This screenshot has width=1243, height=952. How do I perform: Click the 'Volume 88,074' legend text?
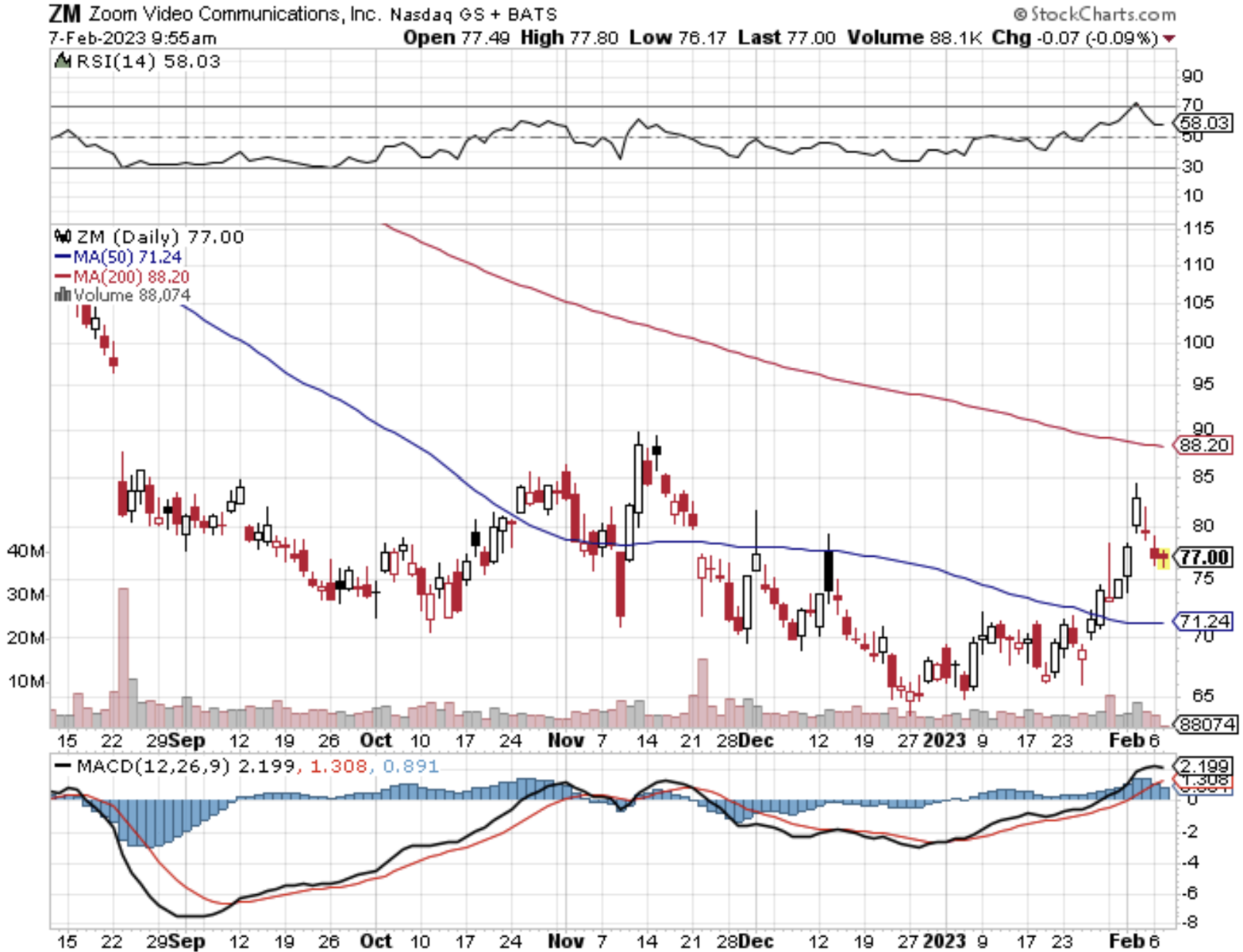click(132, 295)
